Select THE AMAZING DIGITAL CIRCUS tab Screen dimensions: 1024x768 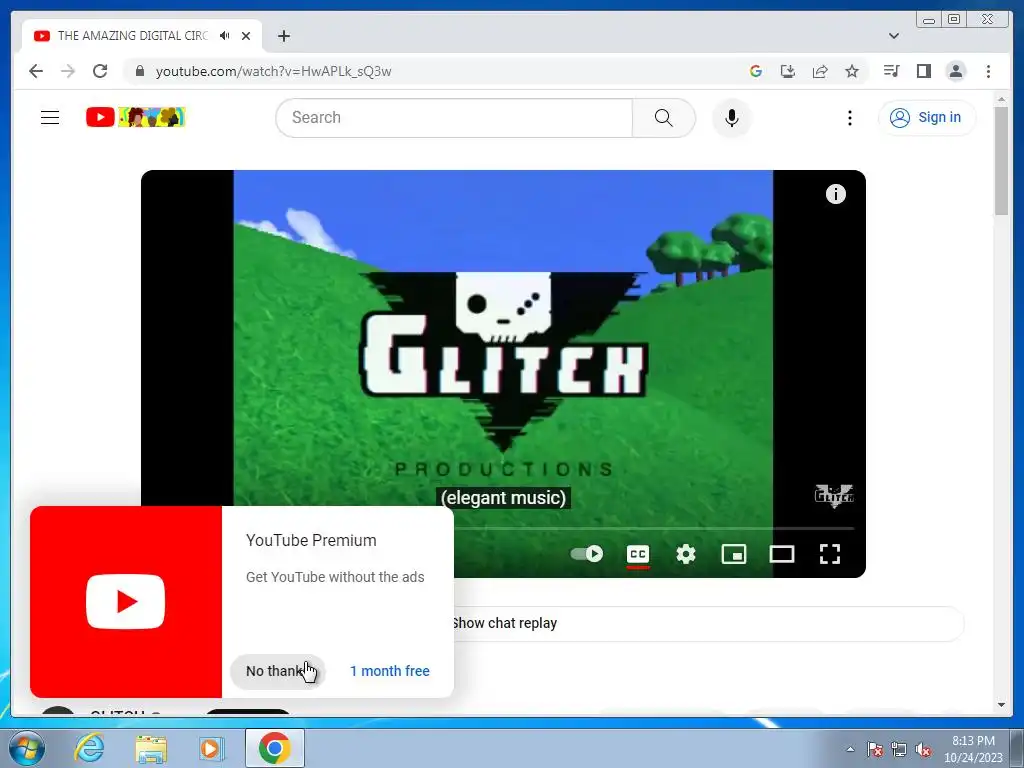[x=133, y=36]
